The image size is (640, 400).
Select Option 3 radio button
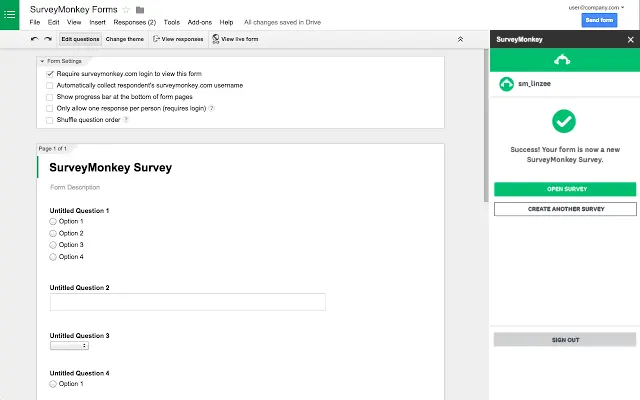[x=53, y=245]
